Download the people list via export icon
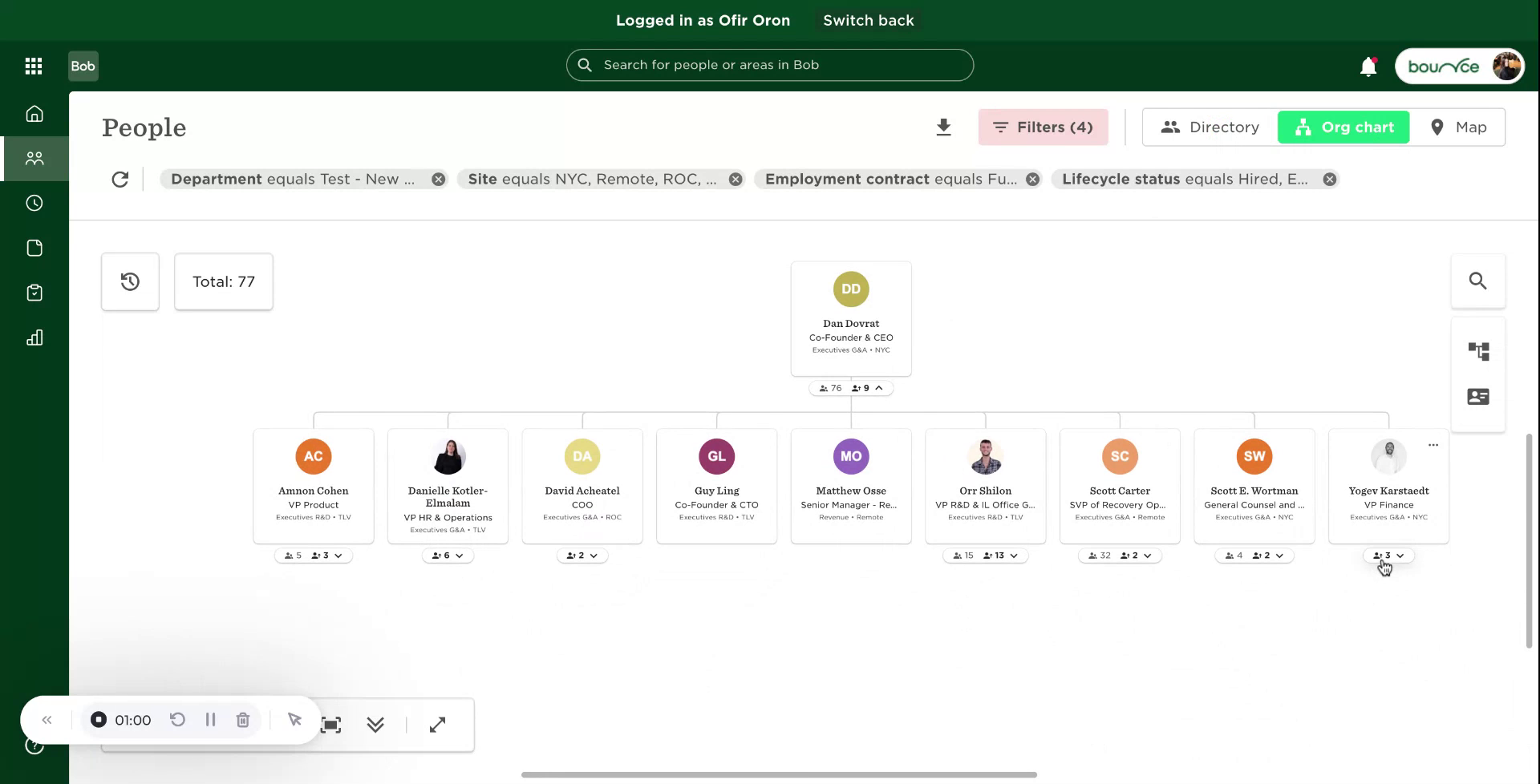The width and height of the screenshot is (1540, 784). [x=943, y=127]
